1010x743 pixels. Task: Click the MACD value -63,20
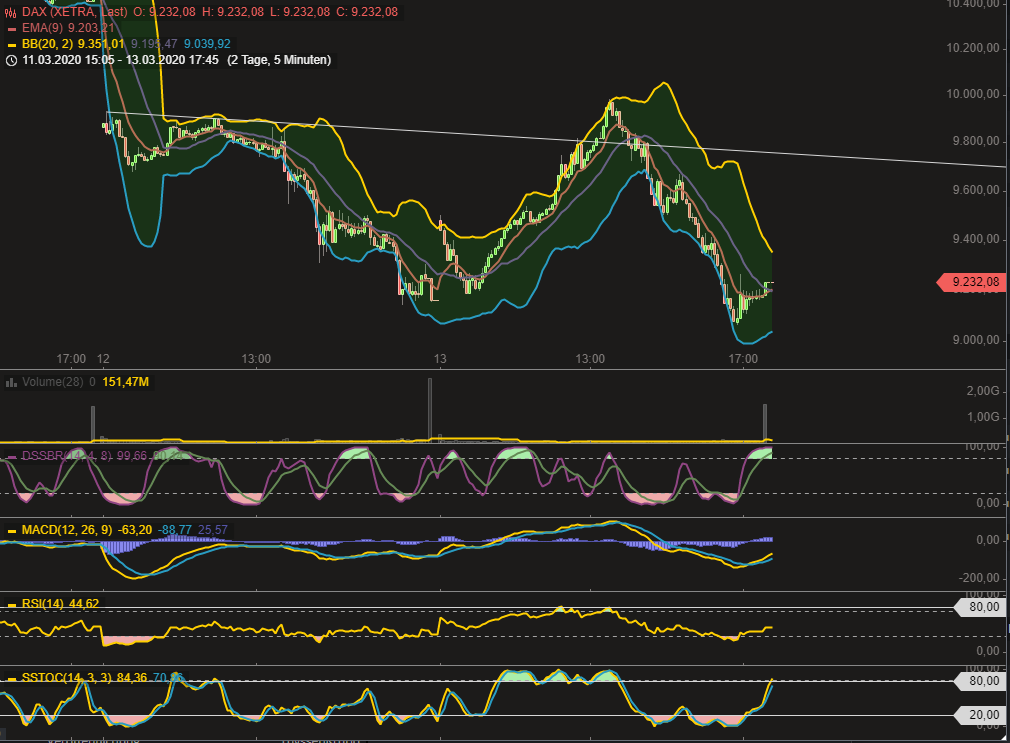pyautogui.click(x=135, y=530)
